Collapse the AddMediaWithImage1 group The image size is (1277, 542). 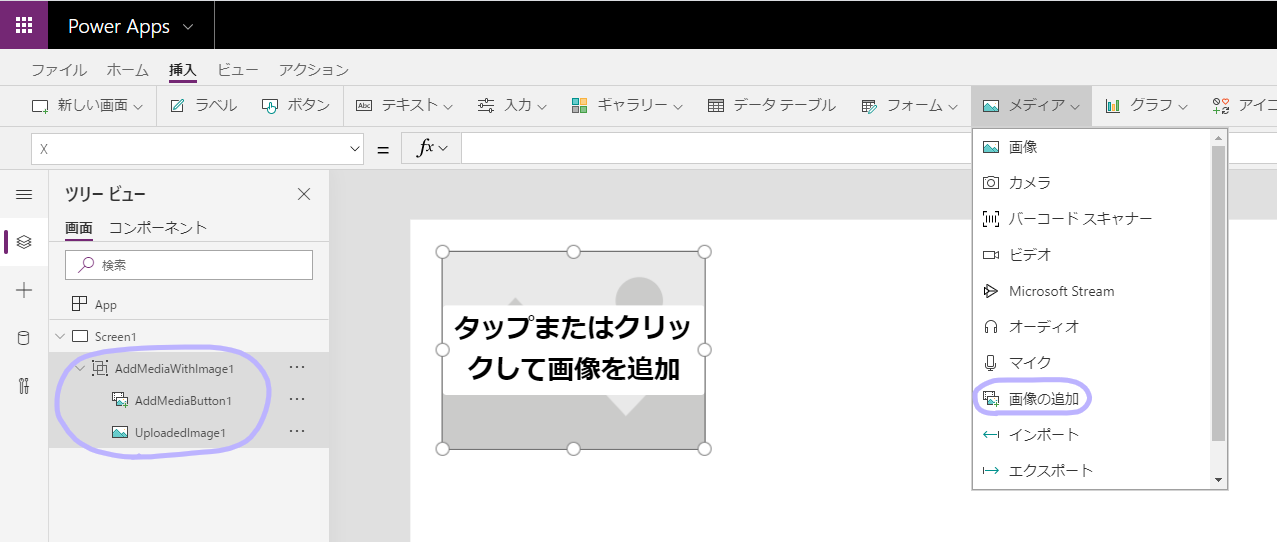click(80, 368)
